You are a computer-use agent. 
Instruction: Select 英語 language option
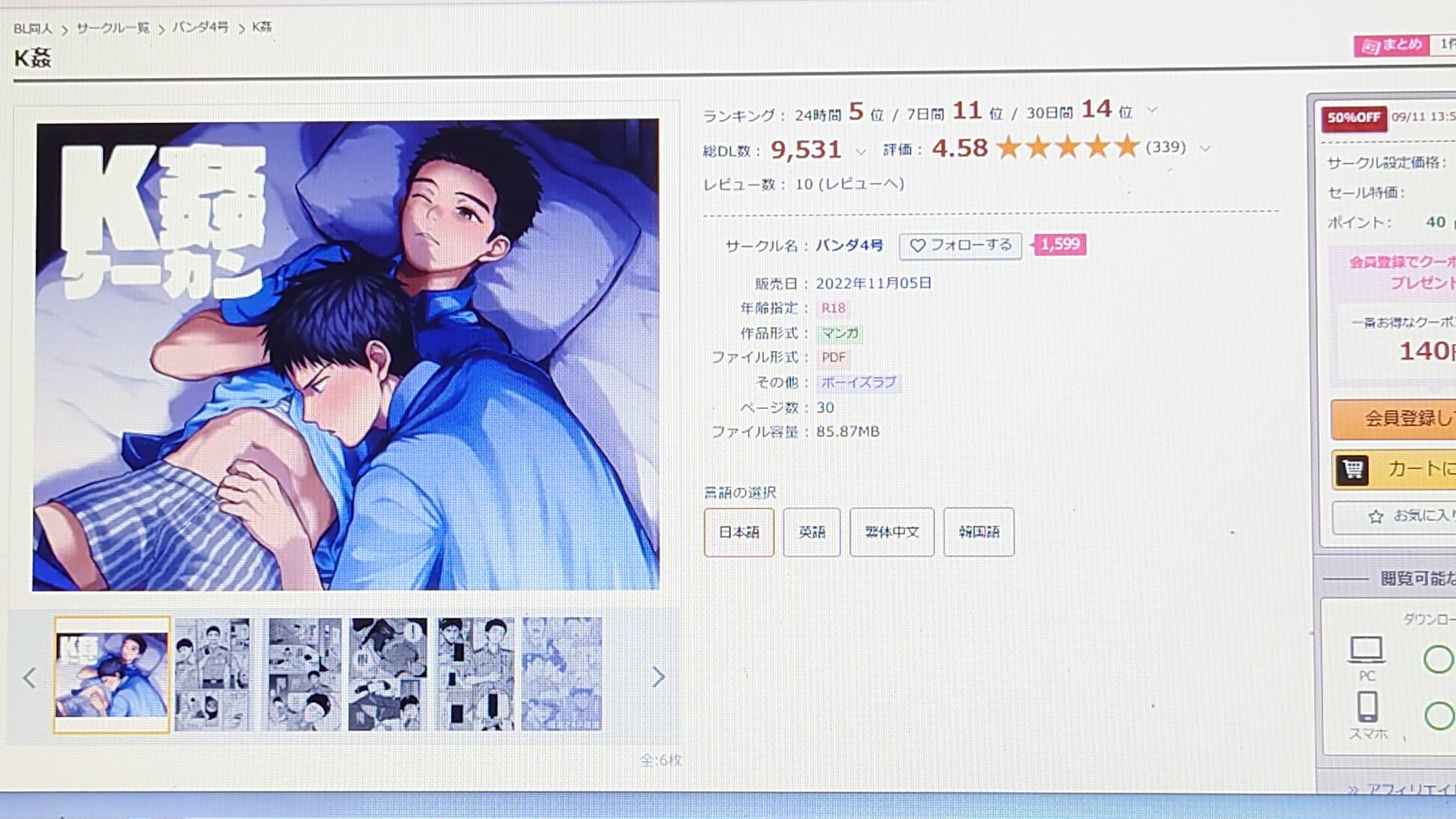coord(812,532)
